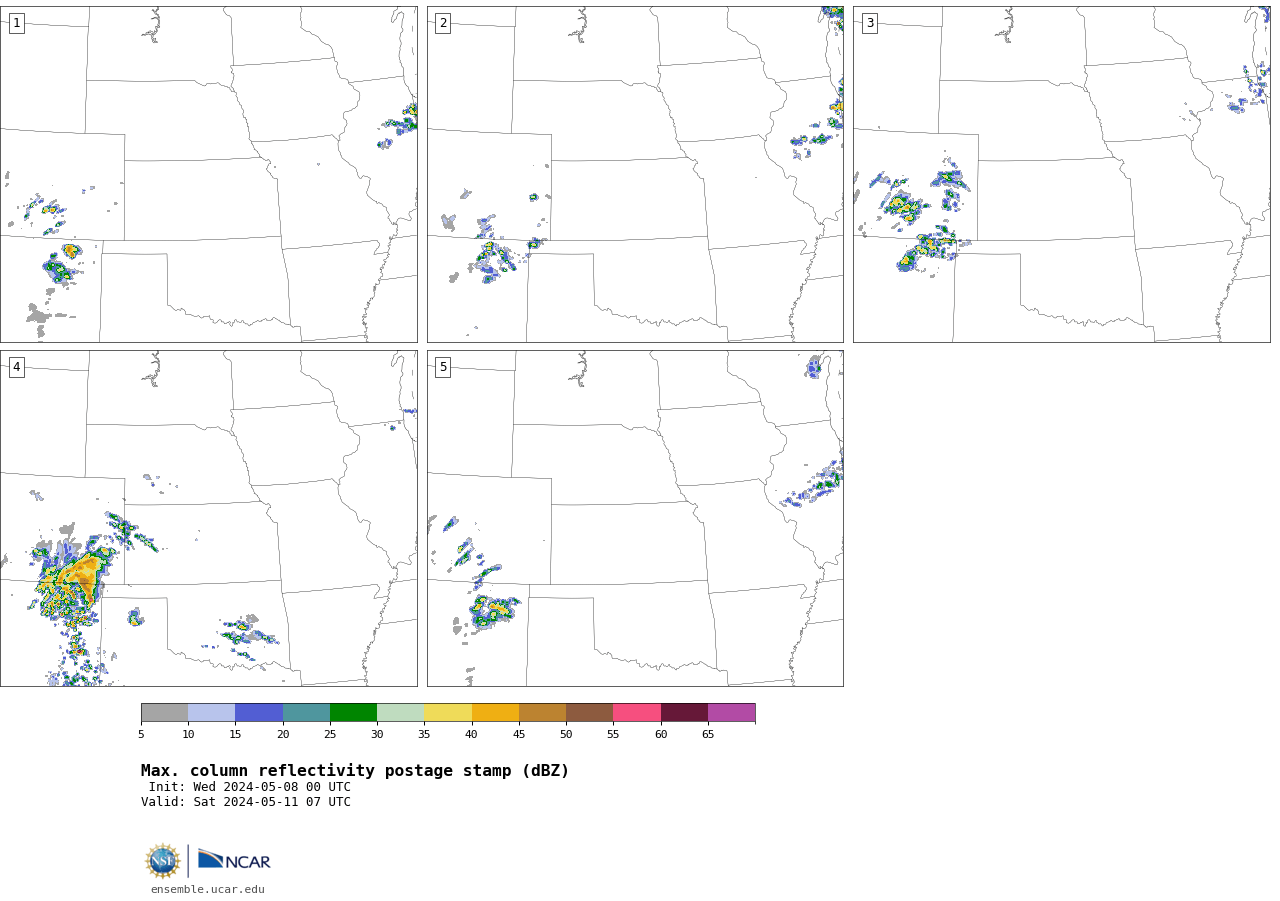The width and height of the screenshot is (1280, 901).
Task: Click the member number 1 label box
Action: 16,23
